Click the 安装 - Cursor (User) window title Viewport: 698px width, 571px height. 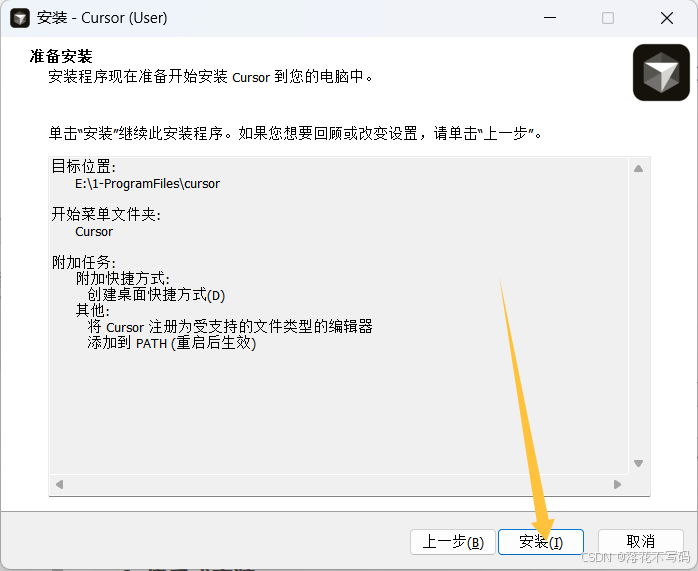click(102, 18)
